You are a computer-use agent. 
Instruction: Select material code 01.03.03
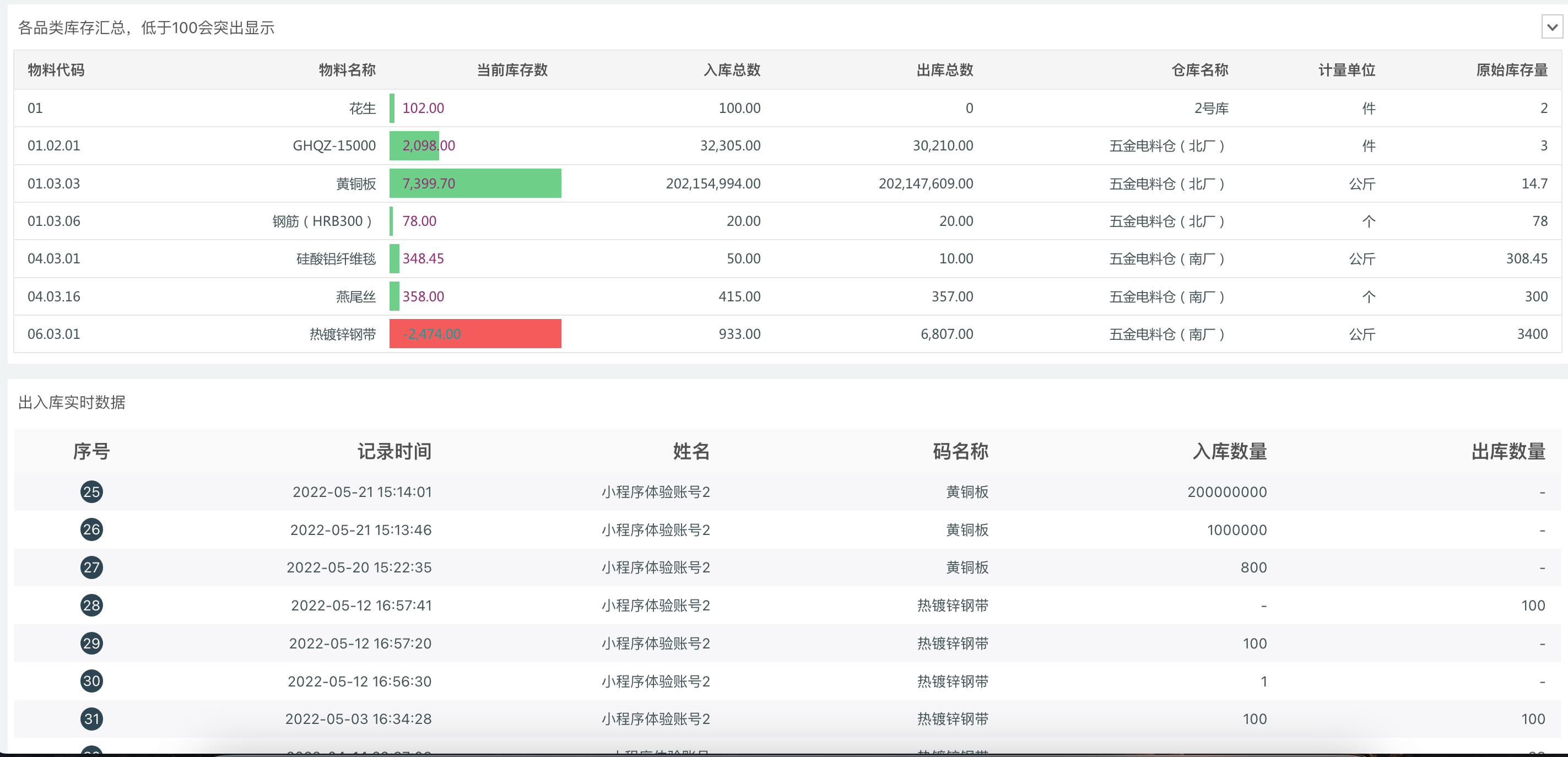click(x=53, y=183)
